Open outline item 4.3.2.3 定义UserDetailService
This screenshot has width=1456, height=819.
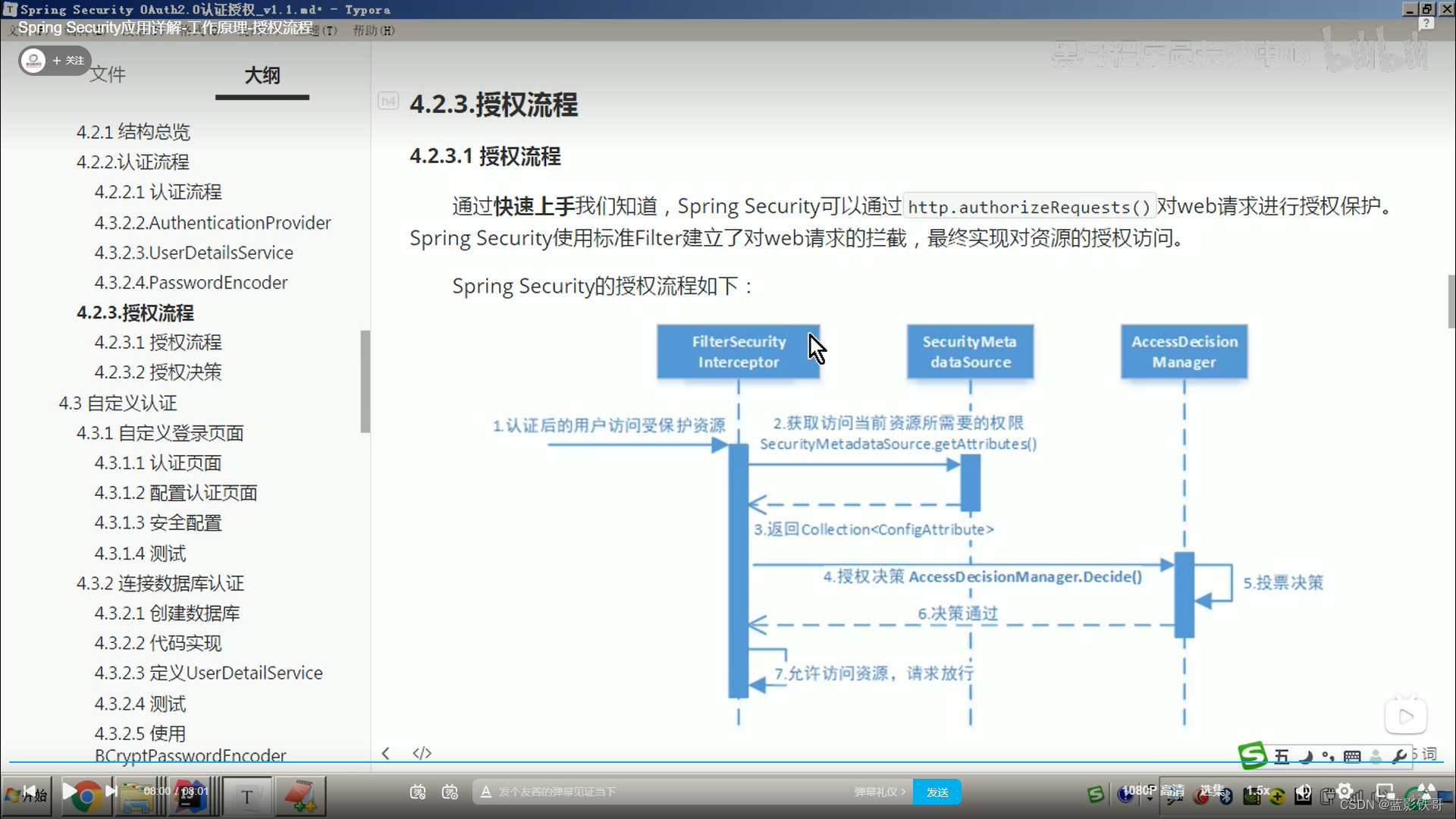pyautogui.click(x=209, y=673)
